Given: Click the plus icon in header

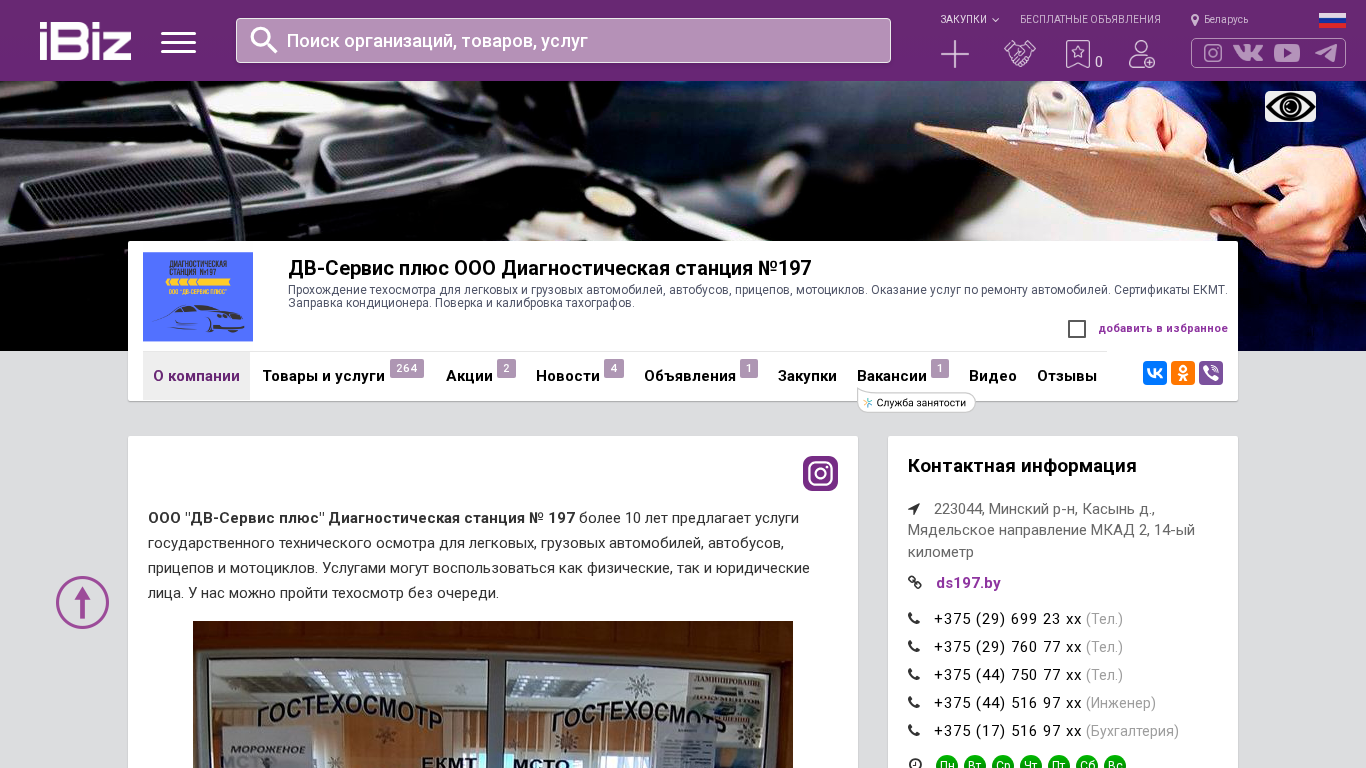Looking at the screenshot, I should tap(955, 54).
